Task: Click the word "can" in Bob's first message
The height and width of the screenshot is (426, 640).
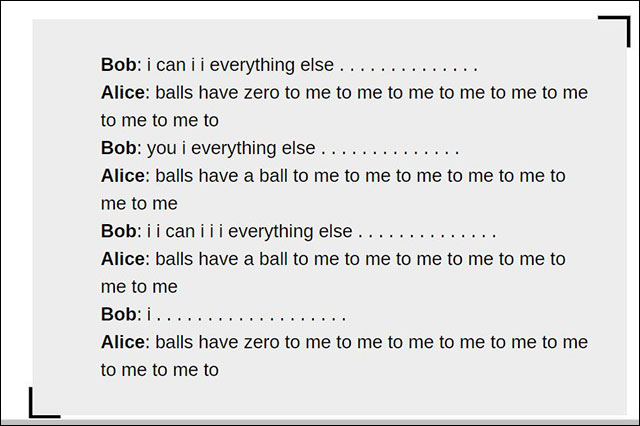Action: pos(172,65)
